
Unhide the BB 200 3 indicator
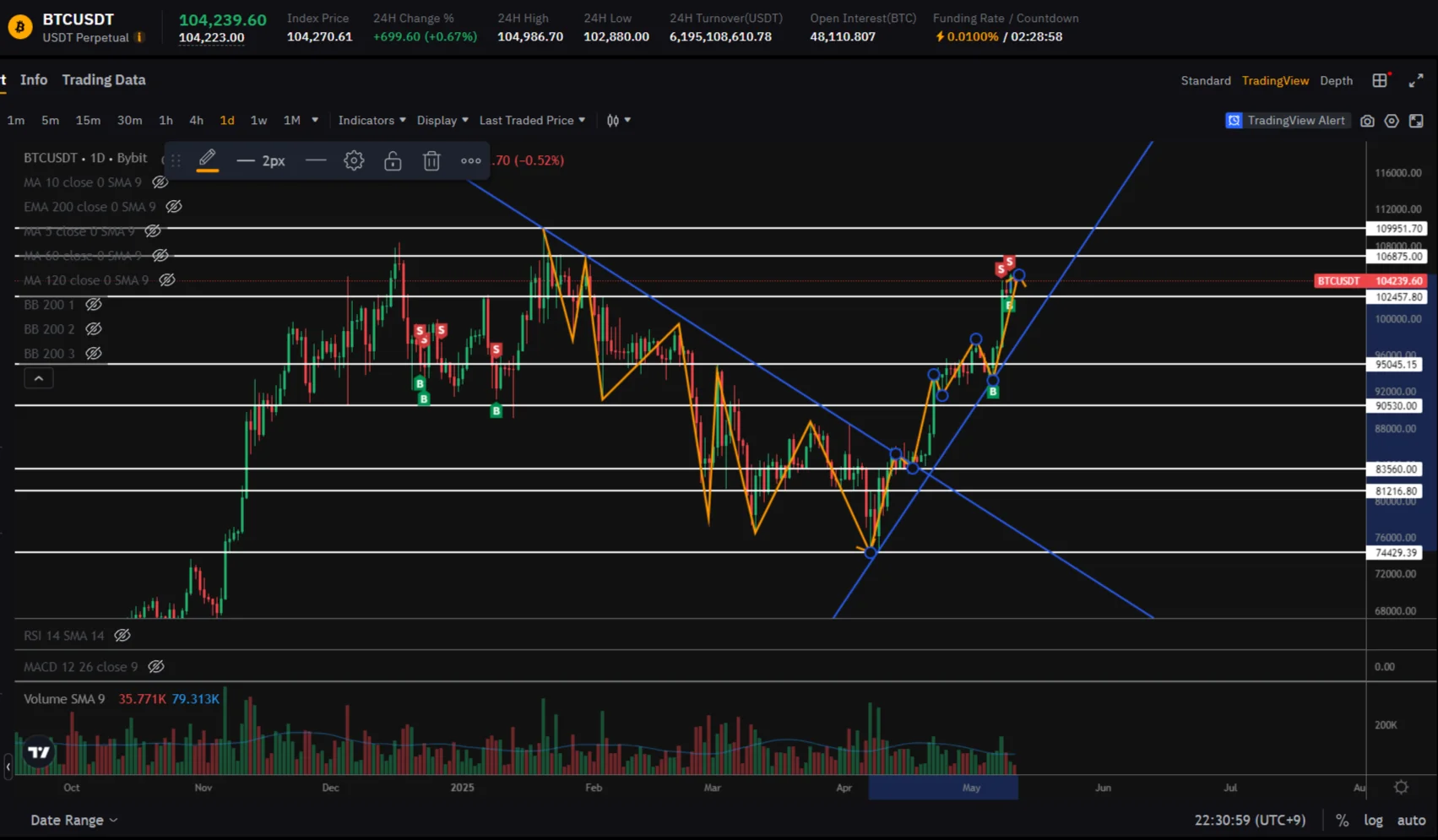pos(94,354)
